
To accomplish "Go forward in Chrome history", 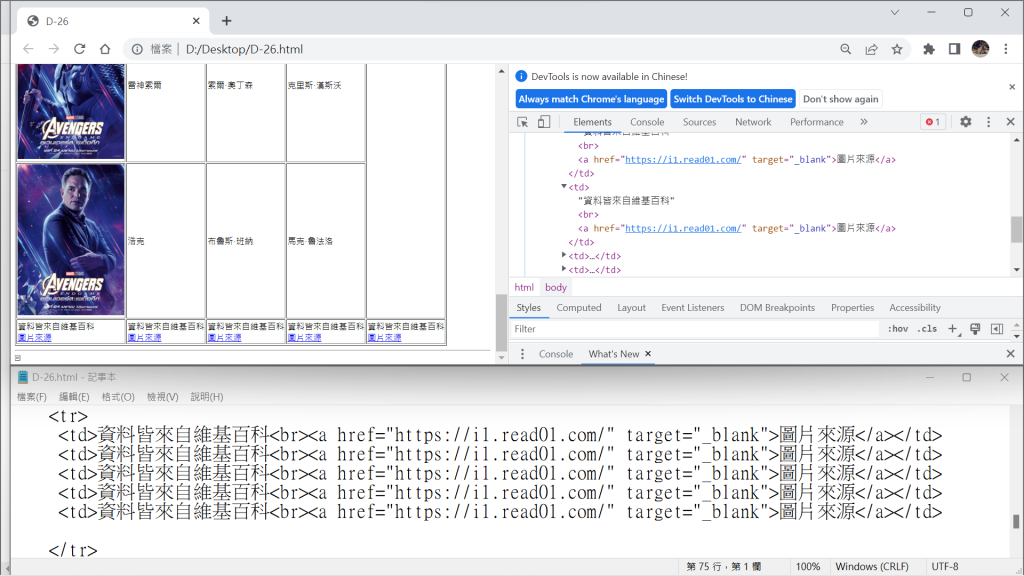I will tap(54, 49).
